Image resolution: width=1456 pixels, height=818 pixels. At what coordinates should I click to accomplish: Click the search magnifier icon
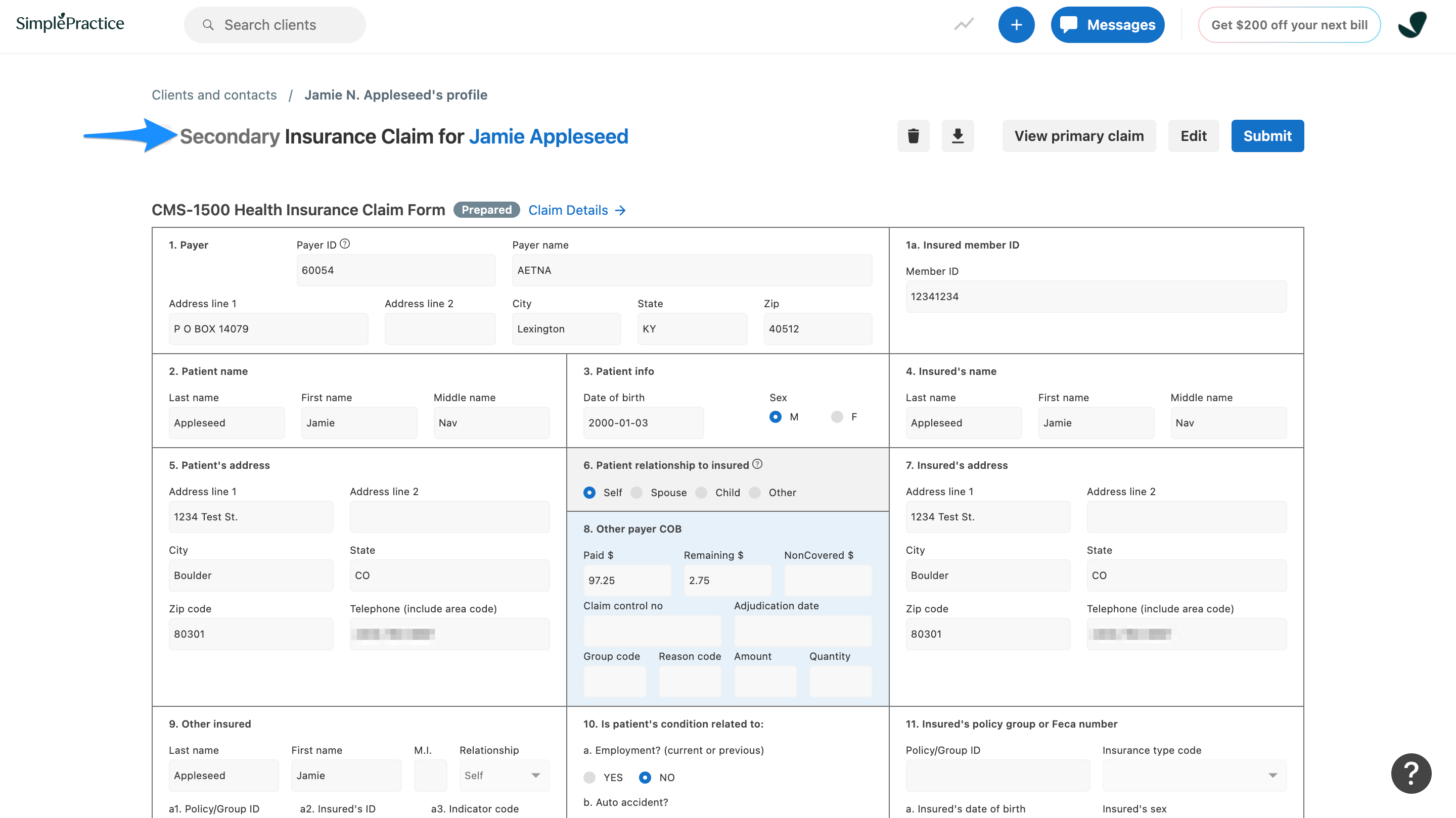(208, 25)
